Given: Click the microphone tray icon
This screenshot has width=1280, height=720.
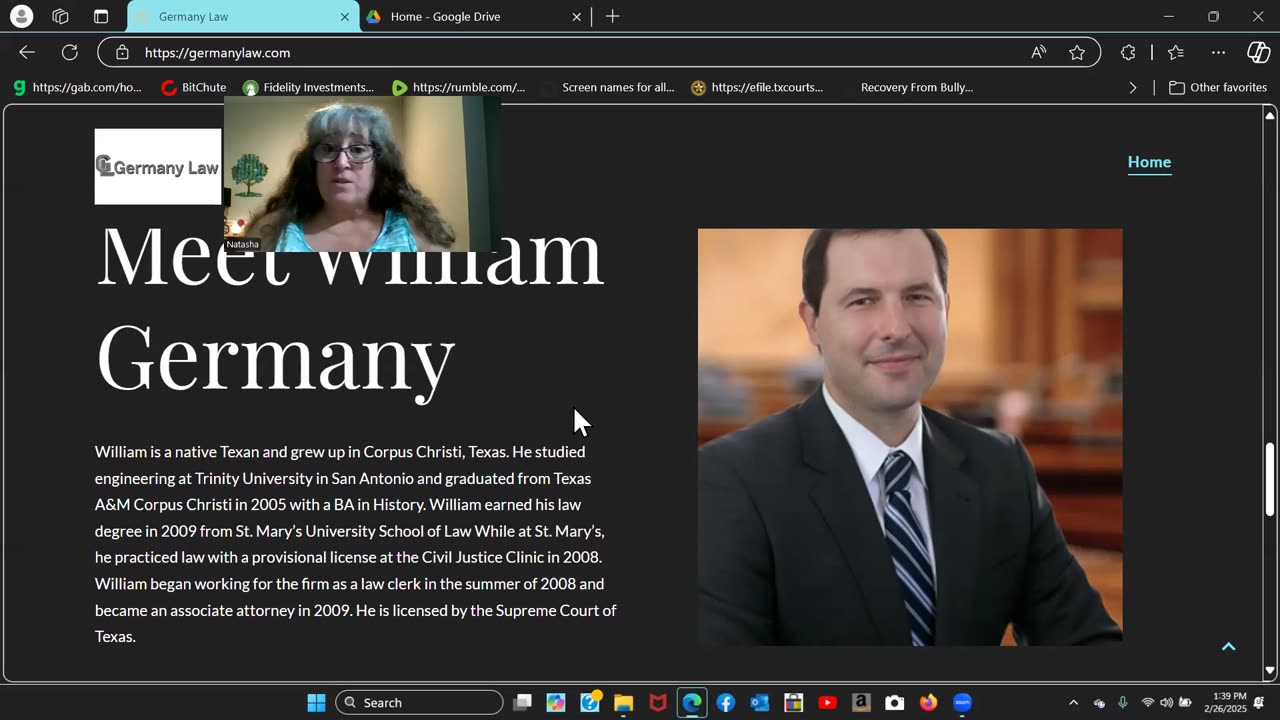Looking at the screenshot, I should 1123,702.
